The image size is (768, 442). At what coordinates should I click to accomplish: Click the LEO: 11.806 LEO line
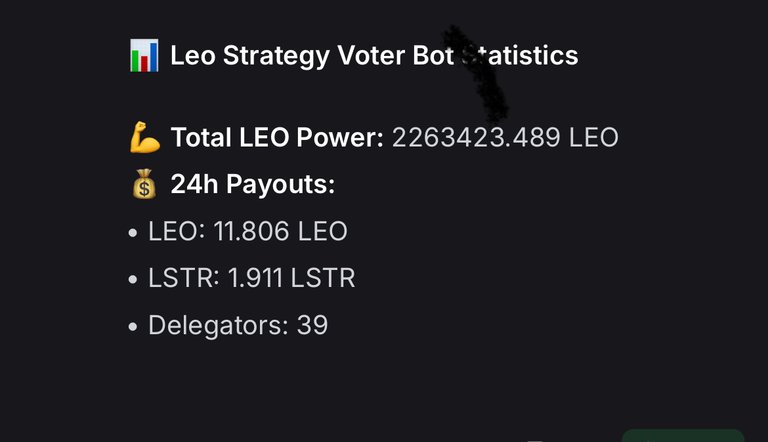pyautogui.click(x=248, y=231)
